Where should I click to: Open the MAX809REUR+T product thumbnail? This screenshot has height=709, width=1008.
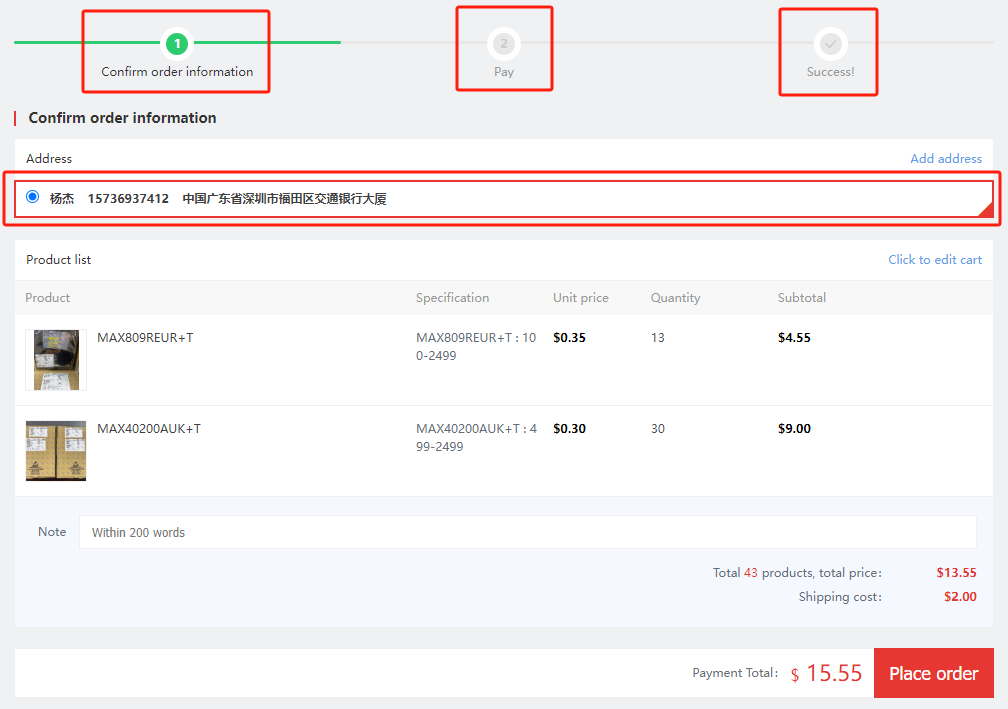click(56, 360)
